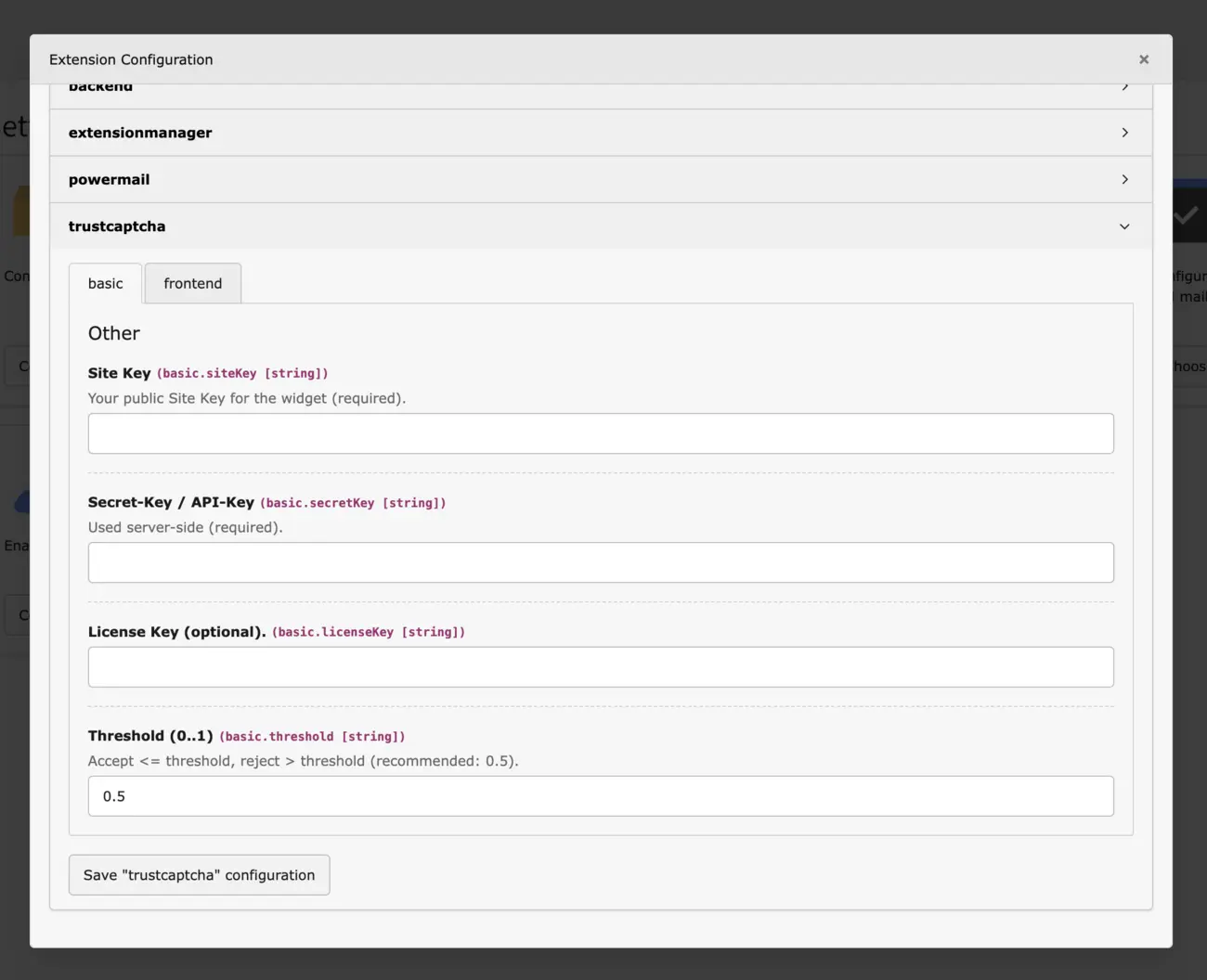This screenshot has width=1207, height=980.
Task: Click the X icon to dismiss Extension Configuration
Action: pyautogui.click(x=1144, y=58)
